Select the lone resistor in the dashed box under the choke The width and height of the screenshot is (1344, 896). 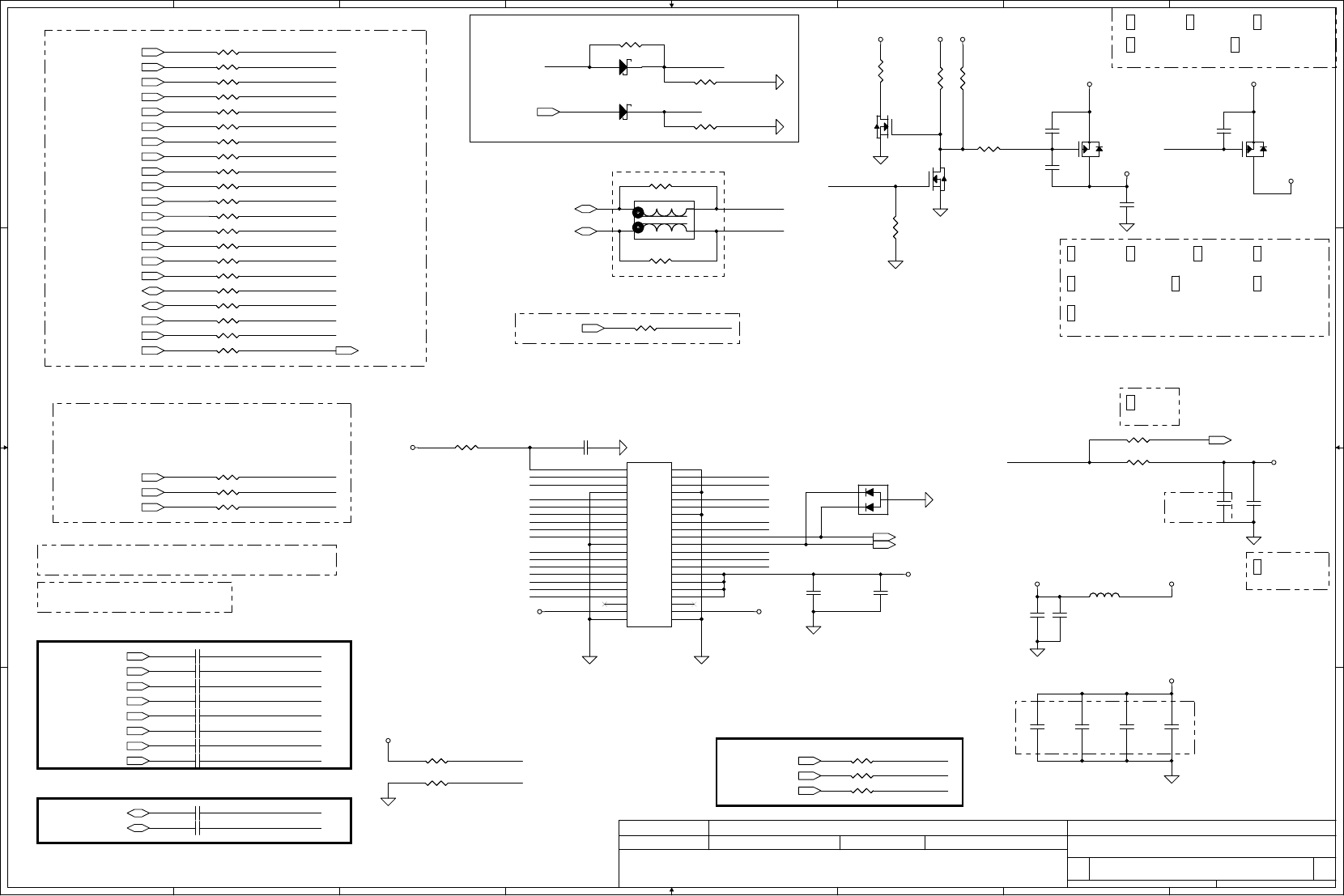[x=645, y=329]
